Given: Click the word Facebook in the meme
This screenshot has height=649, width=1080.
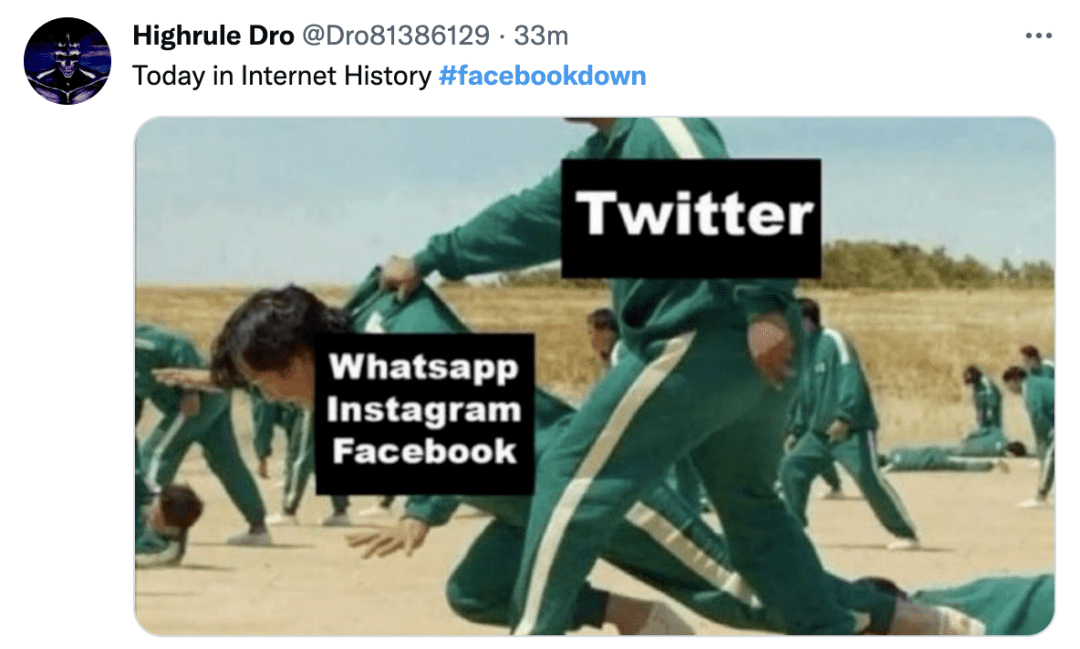Looking at the screenshot, I should 424,451.
